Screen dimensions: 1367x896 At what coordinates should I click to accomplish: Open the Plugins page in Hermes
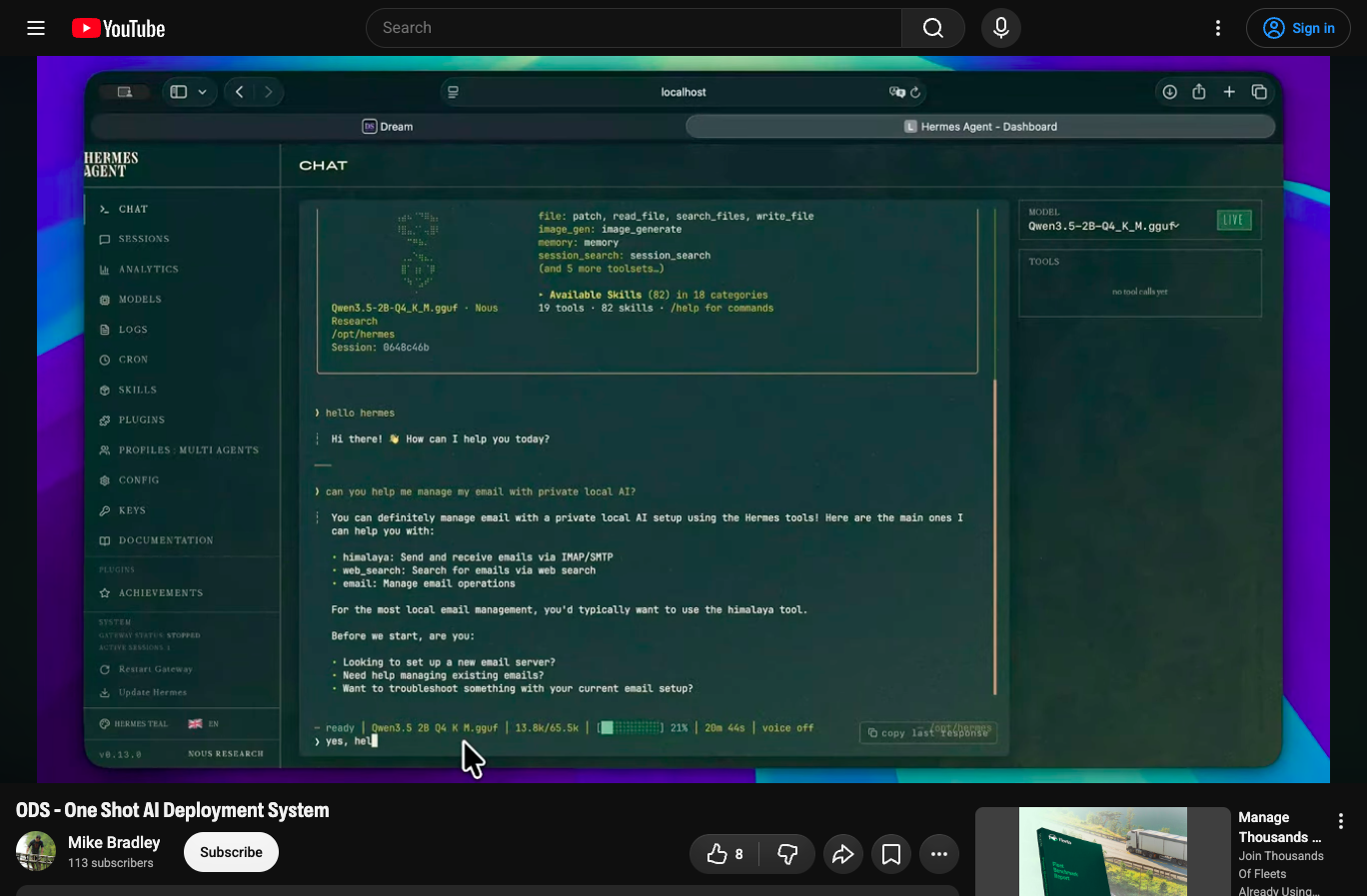(x=142, y=420)
